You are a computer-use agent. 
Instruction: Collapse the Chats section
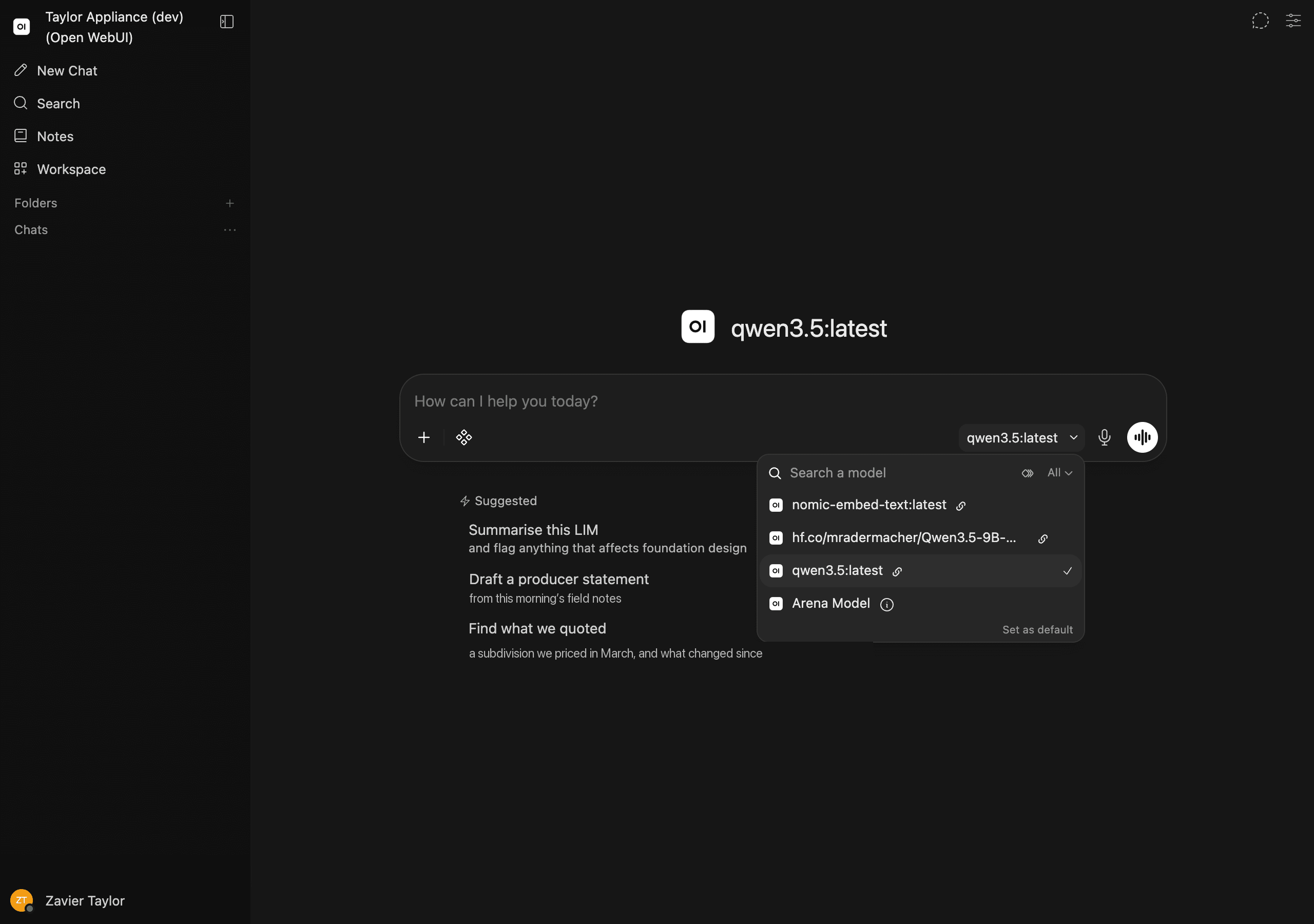point(31,229)
